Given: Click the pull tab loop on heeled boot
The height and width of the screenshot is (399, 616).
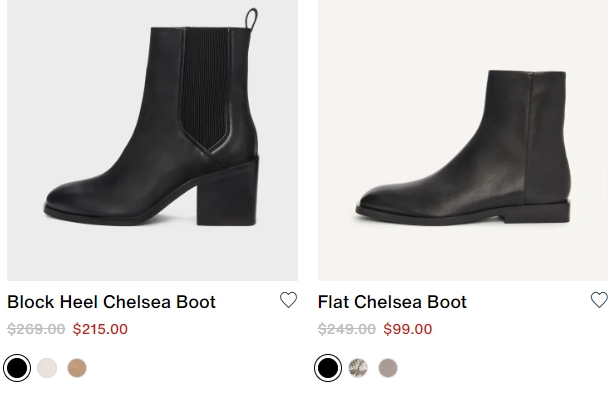Looking at the screenshot, I should (251, 18).
